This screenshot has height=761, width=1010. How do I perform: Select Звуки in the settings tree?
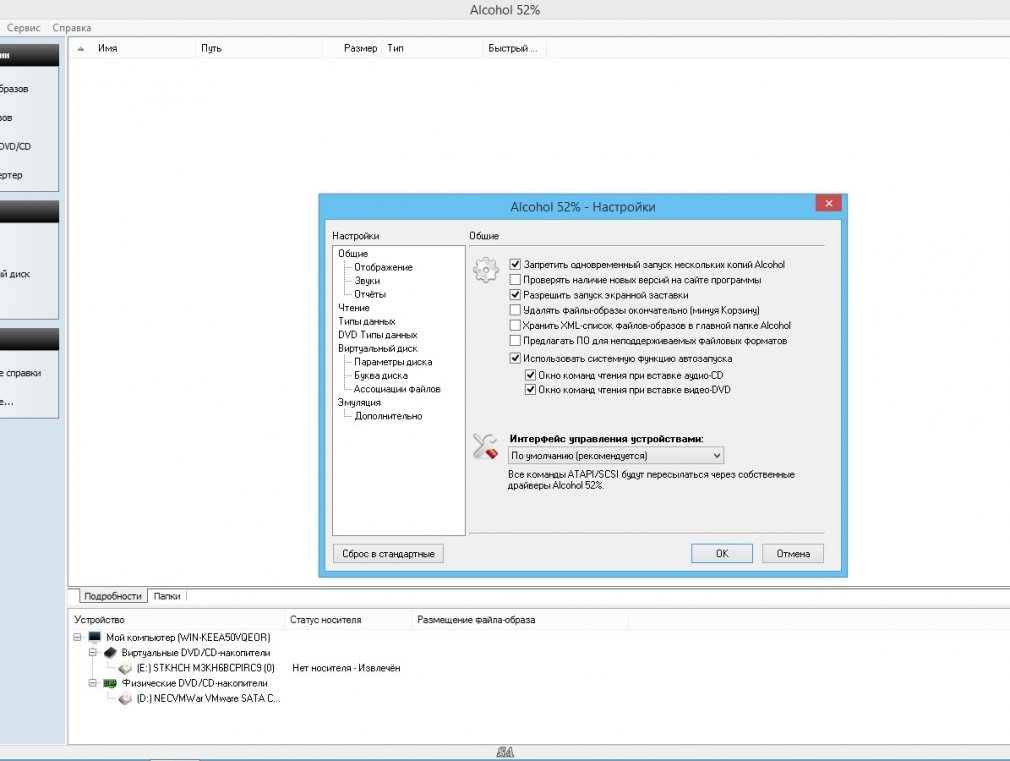(367, 280)
